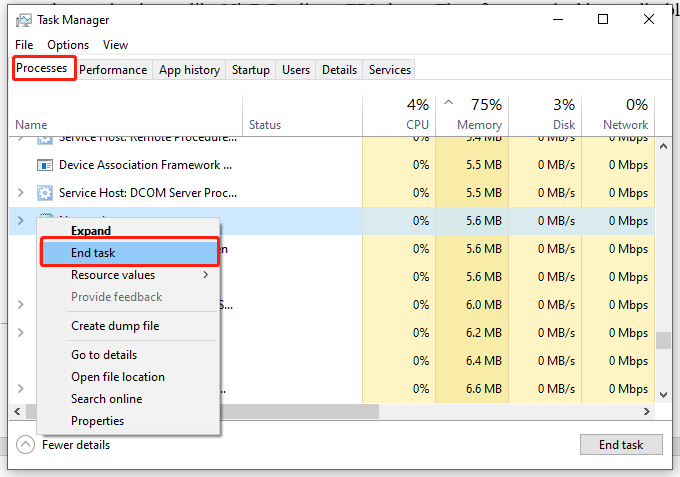Close the Task Manager window
The image size is (680, 477).
[649, 20]
